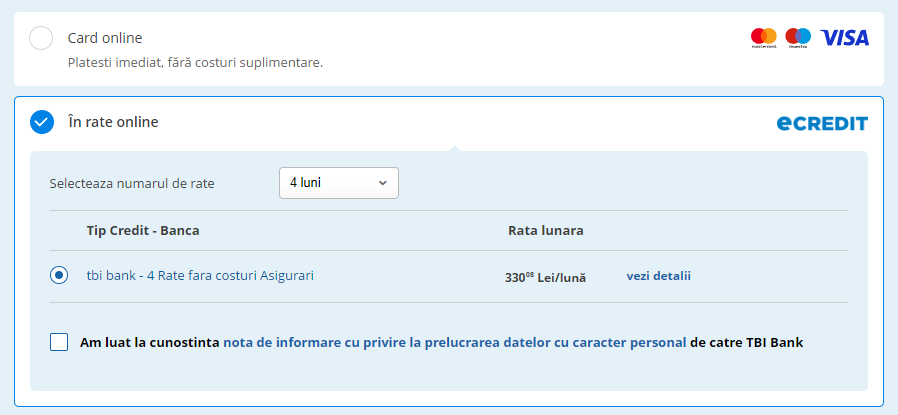Viewport: 898px width, 415px height.
Task: Click the eCredit logo
Action: pos(822,123)
